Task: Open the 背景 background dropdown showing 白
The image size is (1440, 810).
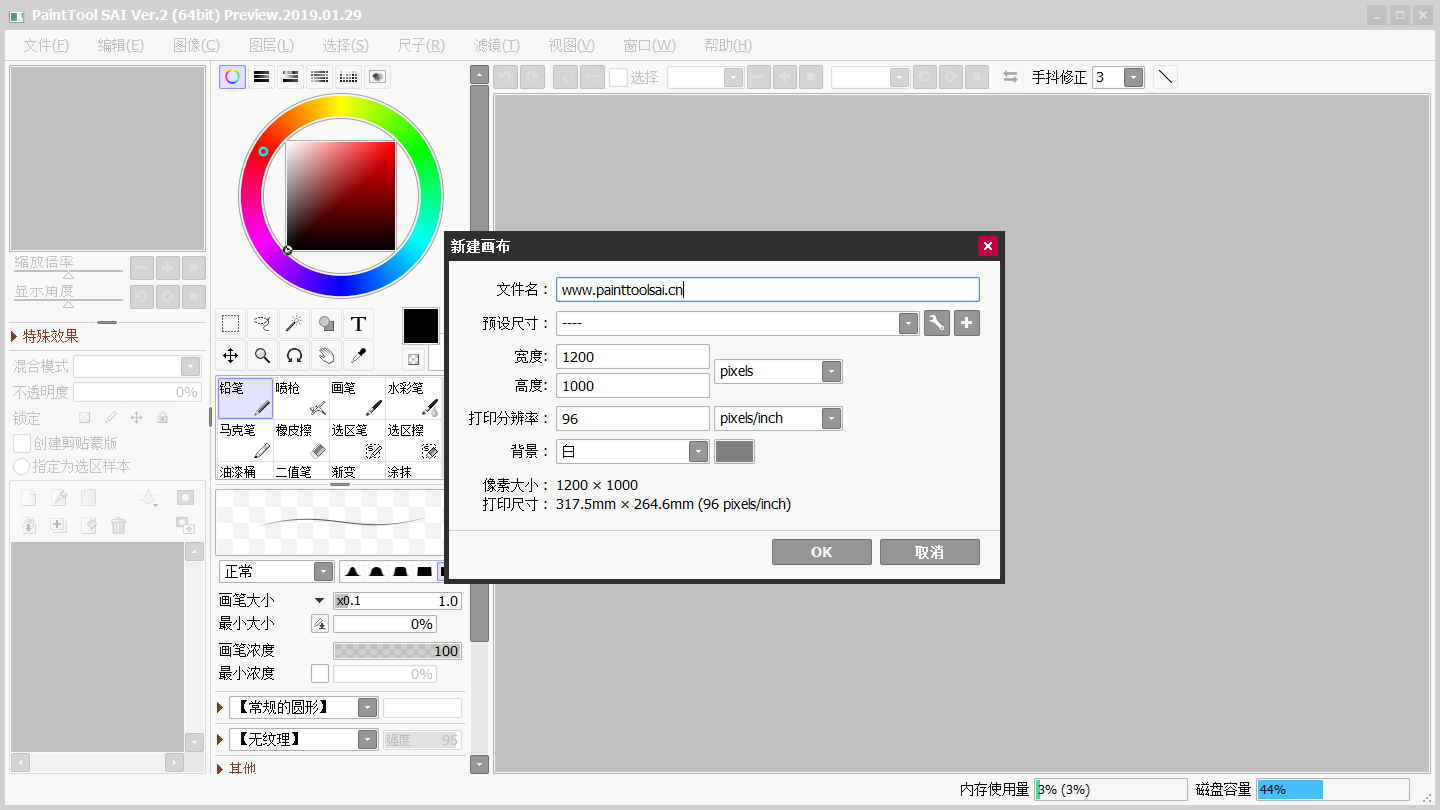Action: [698, 451]
